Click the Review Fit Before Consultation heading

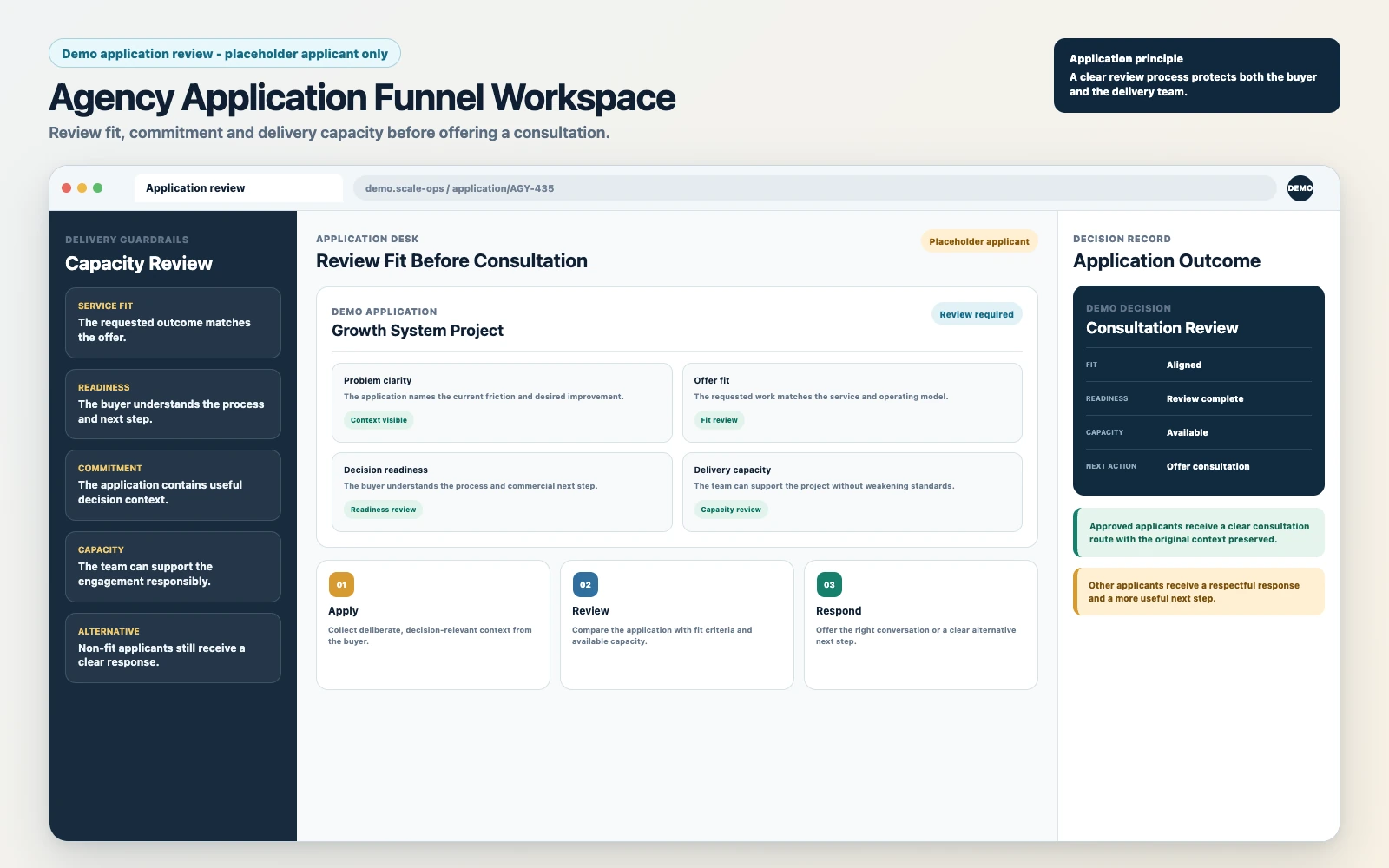(x=451, y=261)
